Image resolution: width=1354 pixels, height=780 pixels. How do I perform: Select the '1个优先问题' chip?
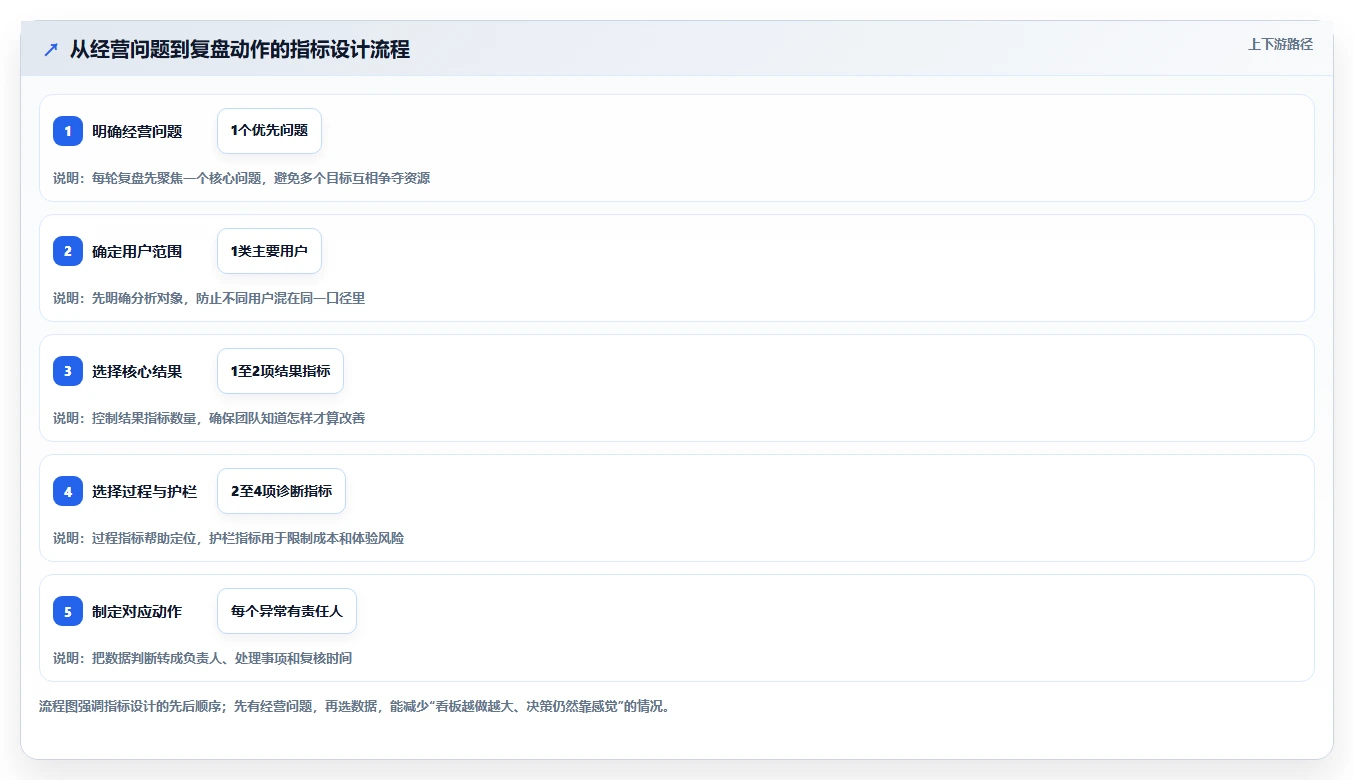(x=269, y=131)
